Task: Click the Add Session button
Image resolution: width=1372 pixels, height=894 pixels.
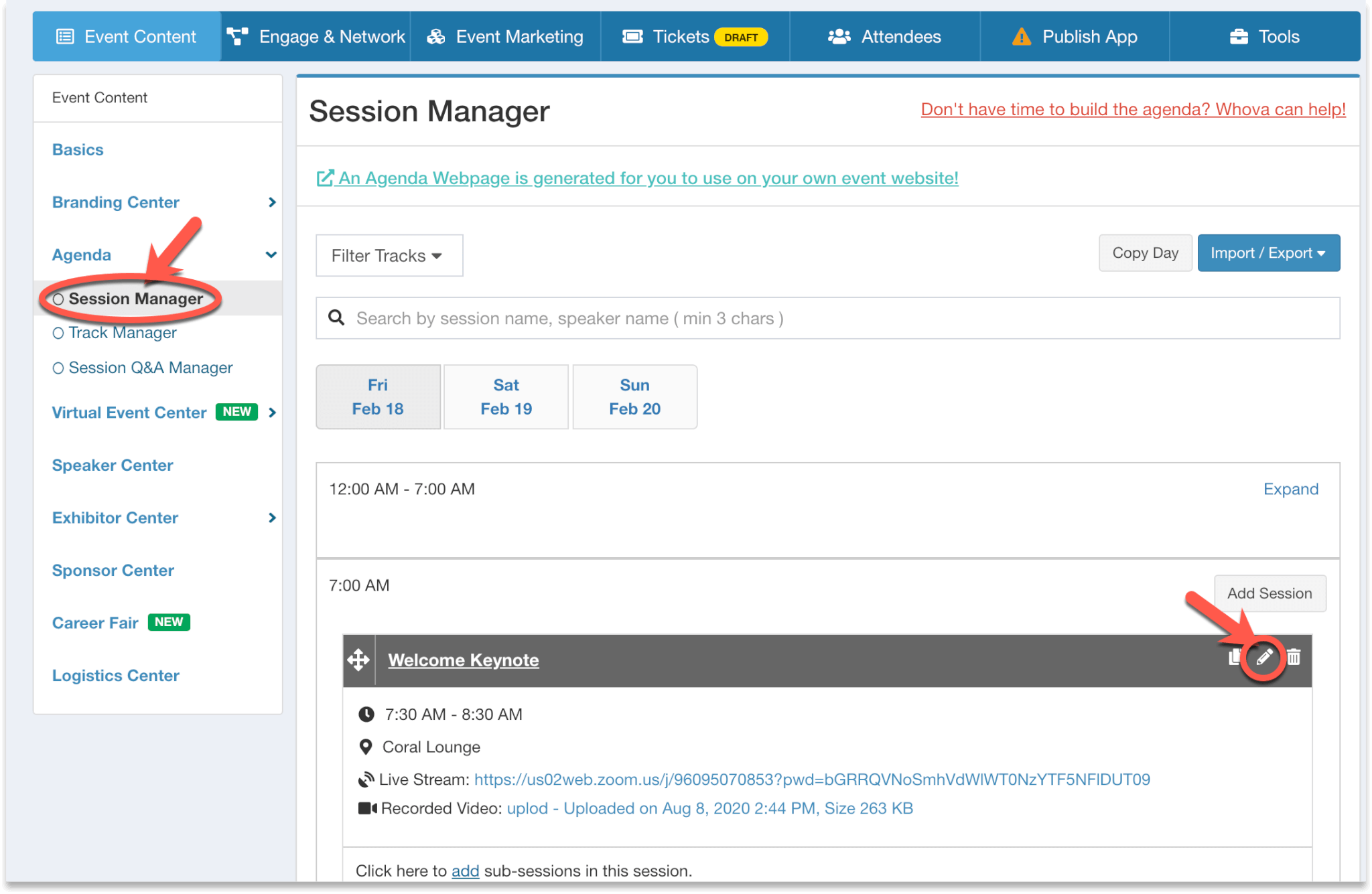Action: [1269, 593]
